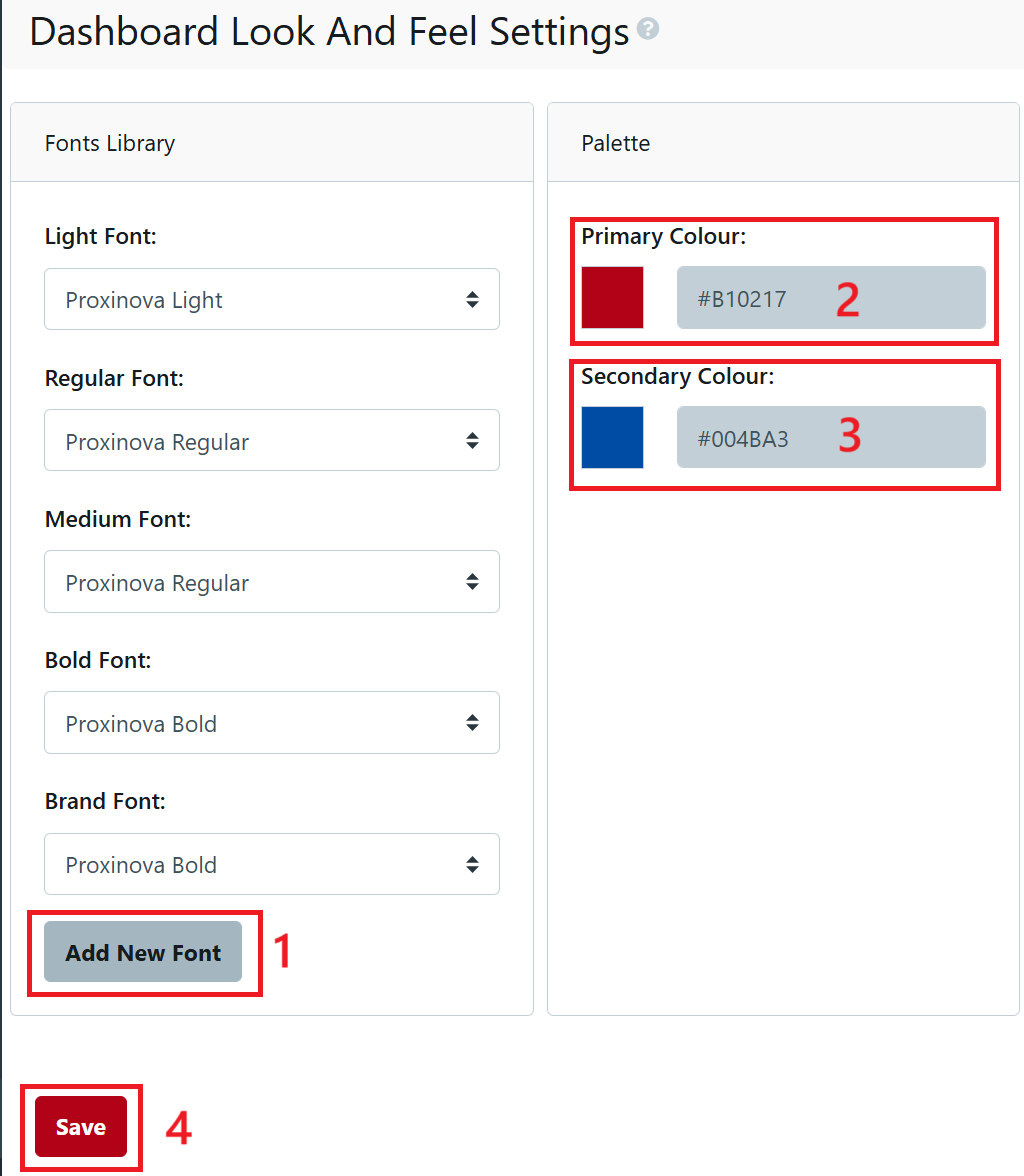Click the Brand Font label
1024x1176 pixels.
pyautogui.click(x=105, y=801)
